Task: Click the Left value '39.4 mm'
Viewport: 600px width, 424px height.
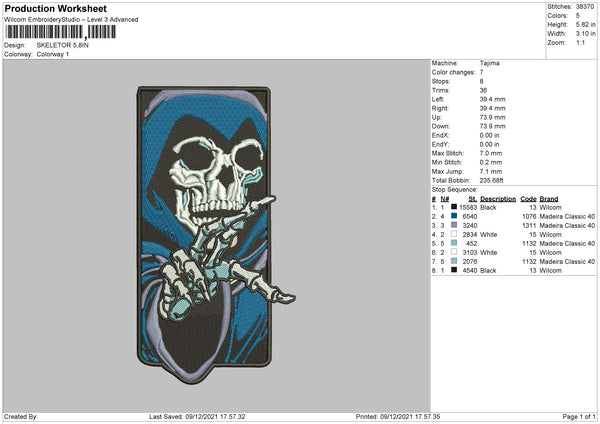Action: 492,99
